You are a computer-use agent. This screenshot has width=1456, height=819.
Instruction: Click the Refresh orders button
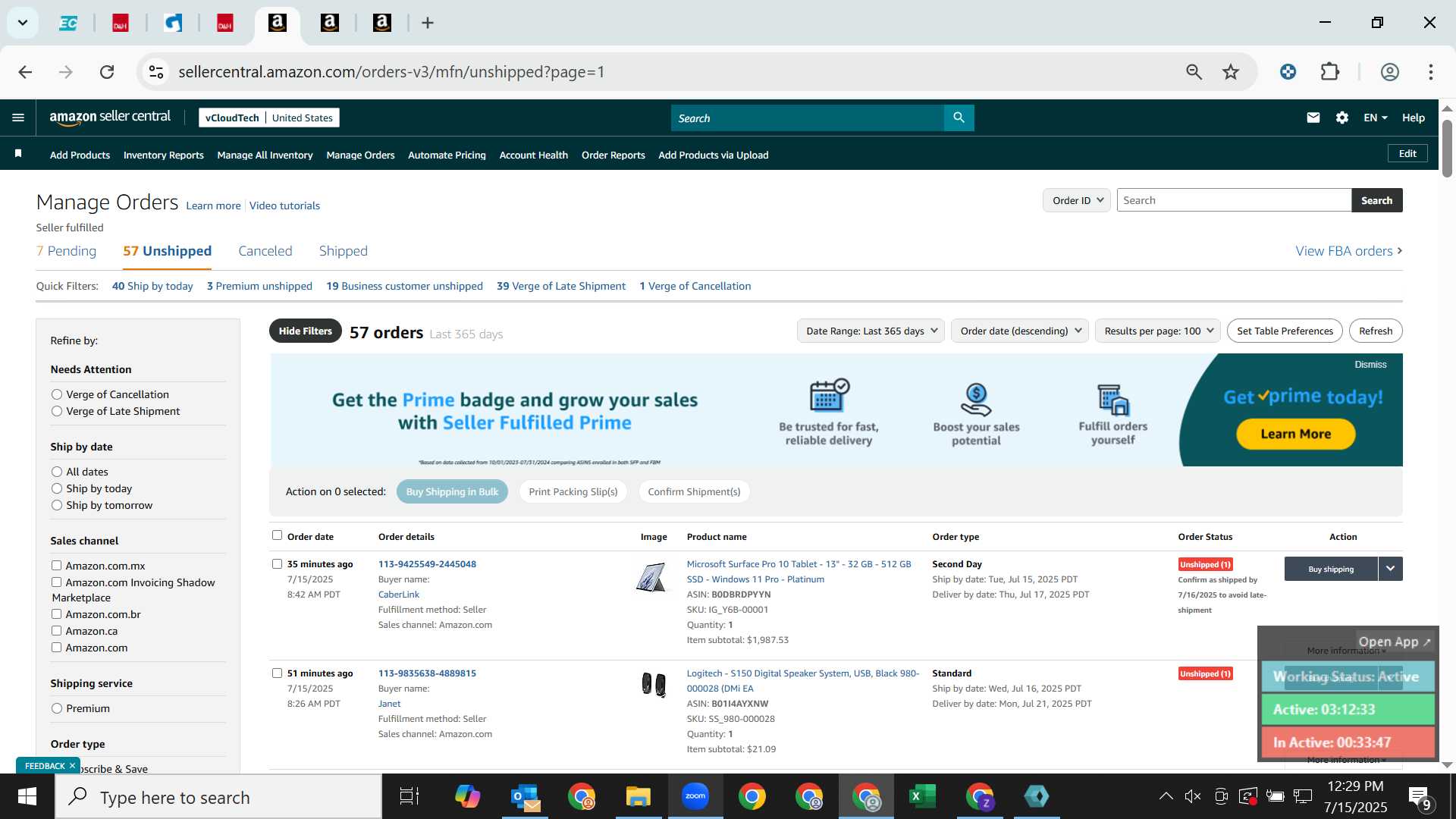tap(1376, 331)
